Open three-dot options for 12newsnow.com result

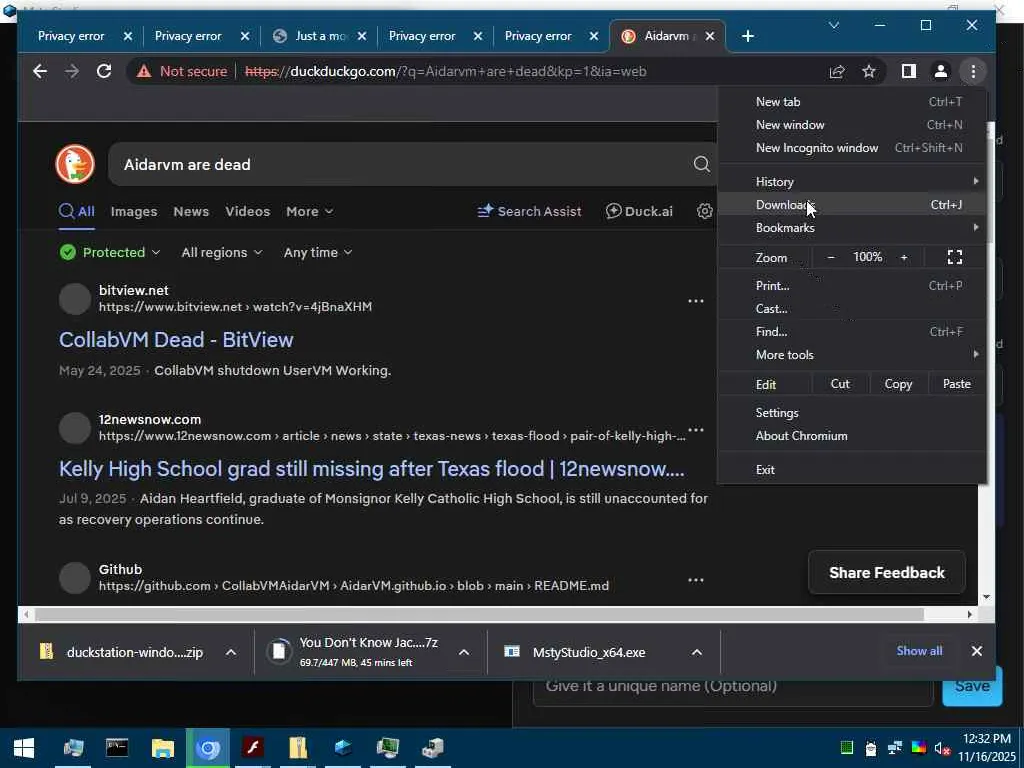coord(696,430)
